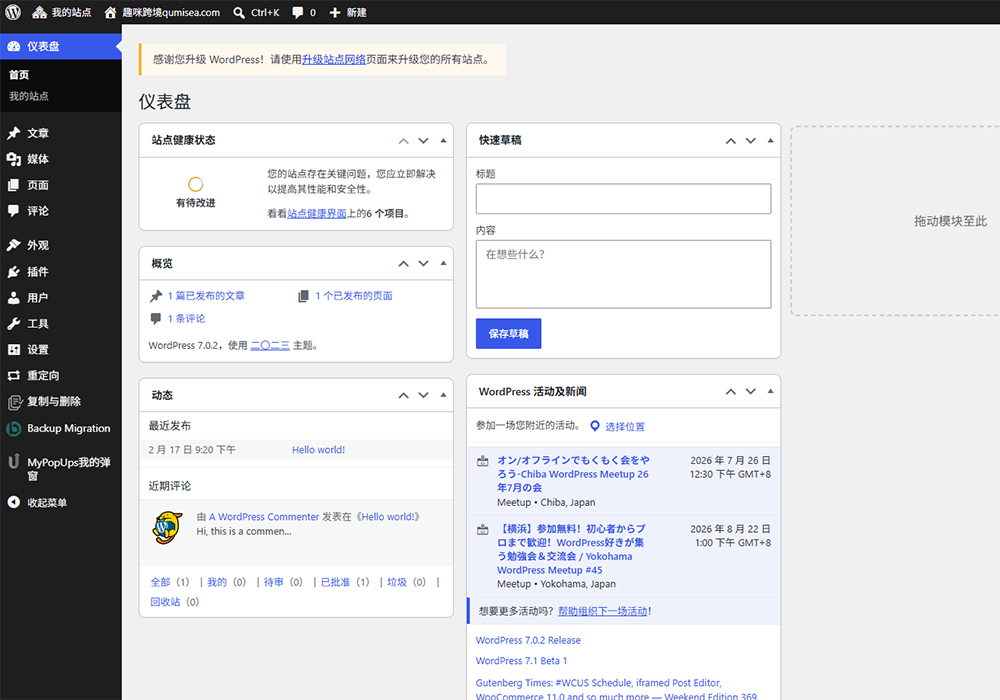This screenshot has height=700, width=1000.
Task: Open the 站点健康界面 link
Action: click(x=317, y=214)
